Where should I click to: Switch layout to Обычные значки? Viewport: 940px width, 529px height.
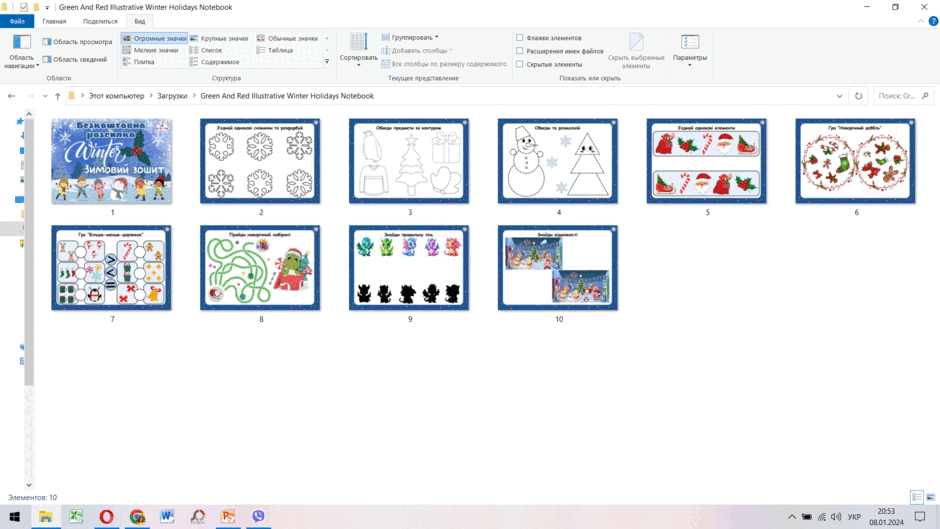click(287, 38)
